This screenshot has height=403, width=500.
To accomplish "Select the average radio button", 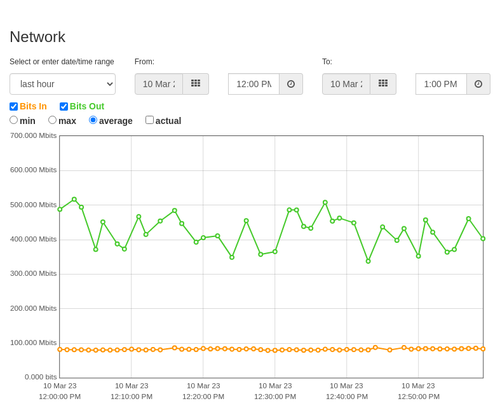I will pyautogui.click(x=93, y=120).
